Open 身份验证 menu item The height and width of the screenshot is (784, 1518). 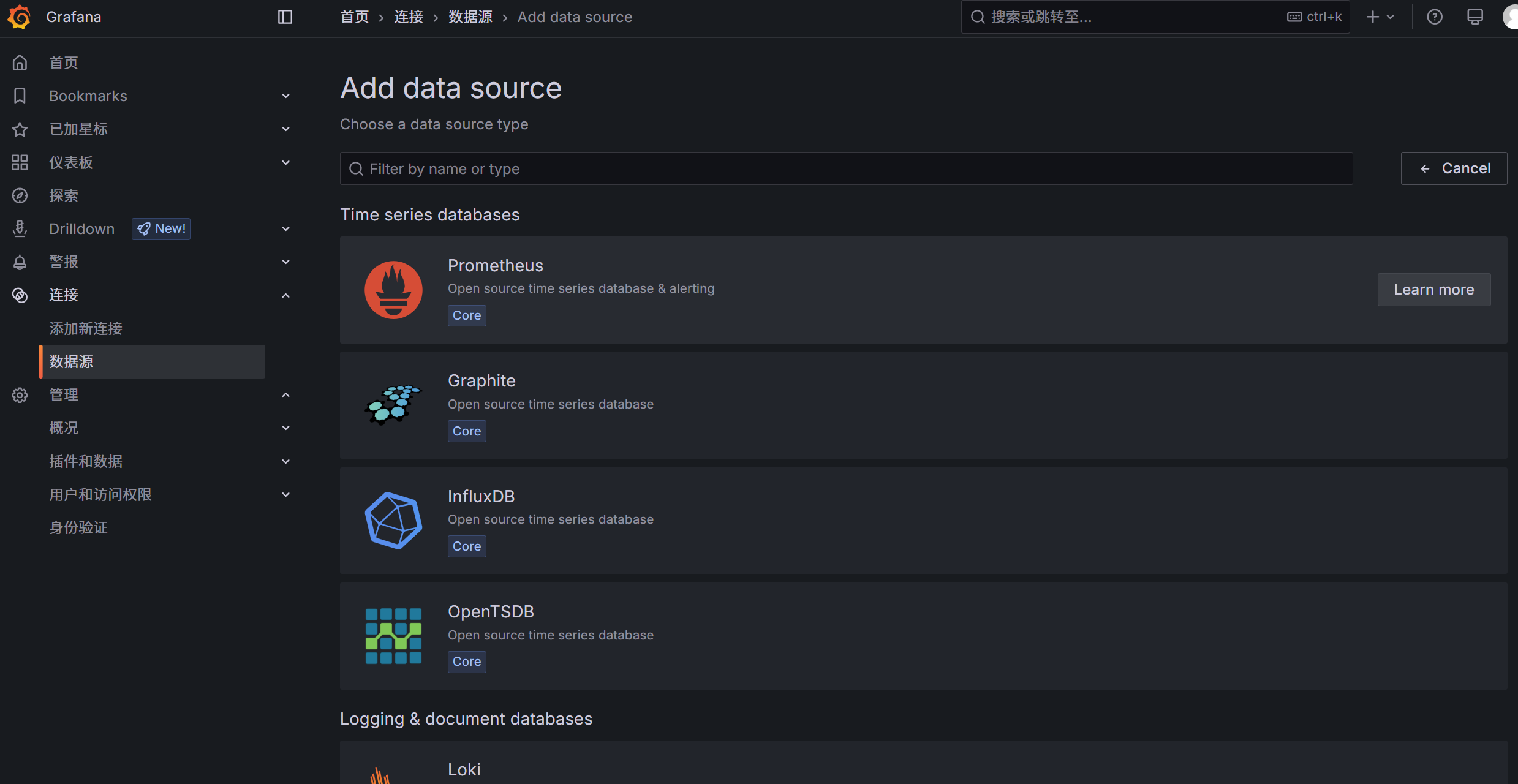(78, 527)
